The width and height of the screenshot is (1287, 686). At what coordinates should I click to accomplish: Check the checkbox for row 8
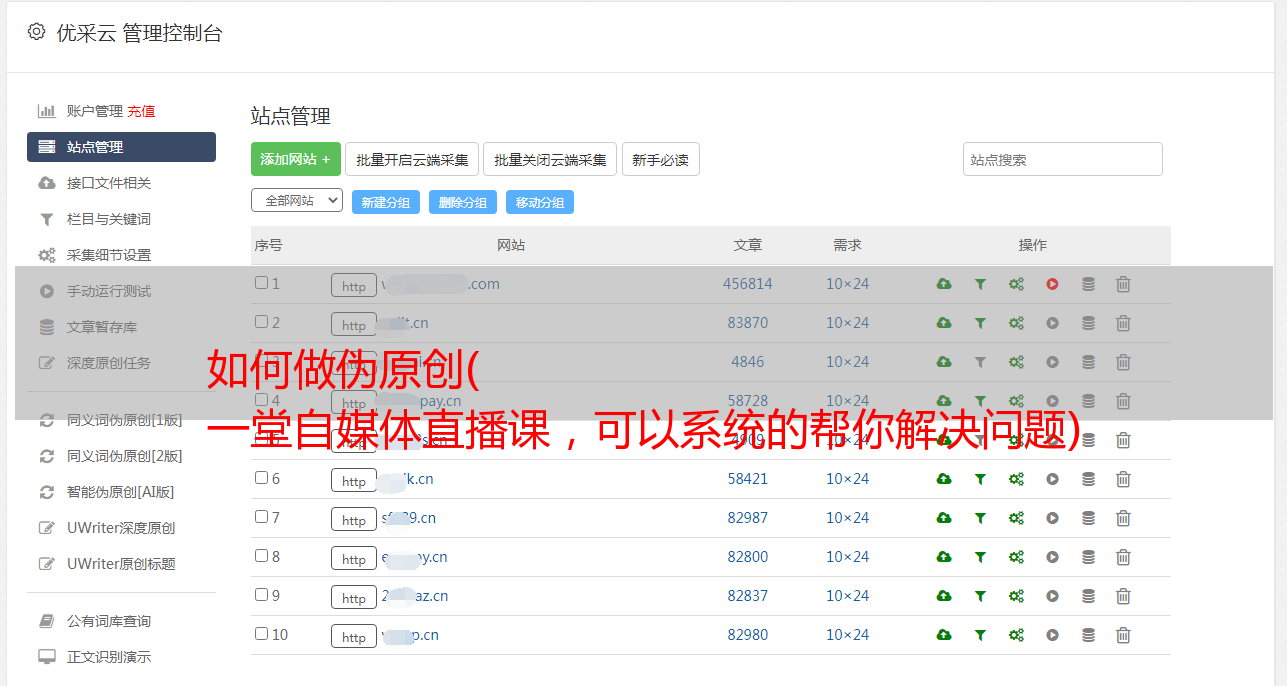tap(261, 556)
